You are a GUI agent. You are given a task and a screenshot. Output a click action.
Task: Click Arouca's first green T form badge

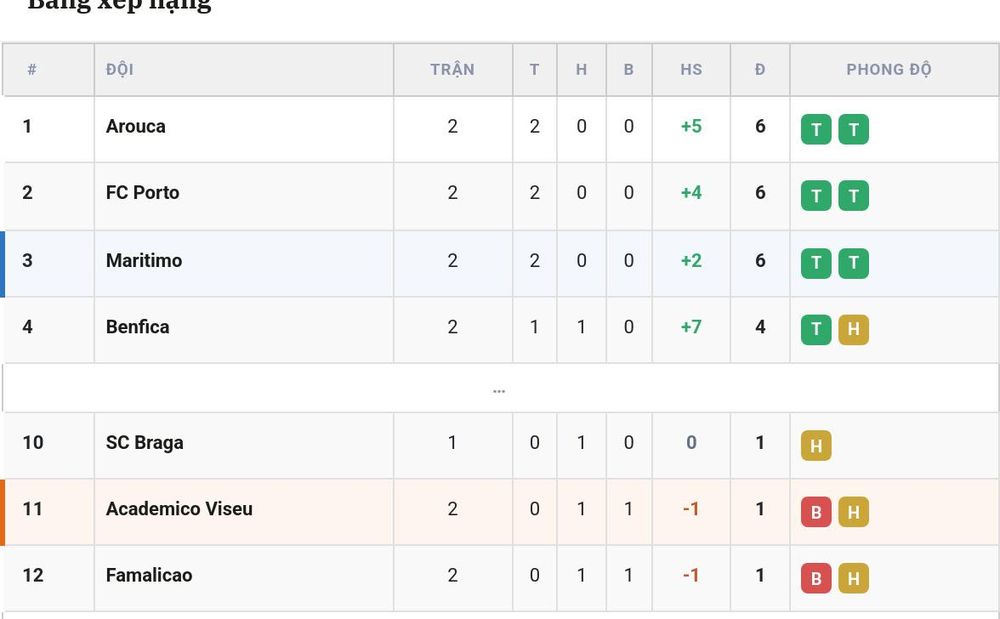tap(816, 129)
